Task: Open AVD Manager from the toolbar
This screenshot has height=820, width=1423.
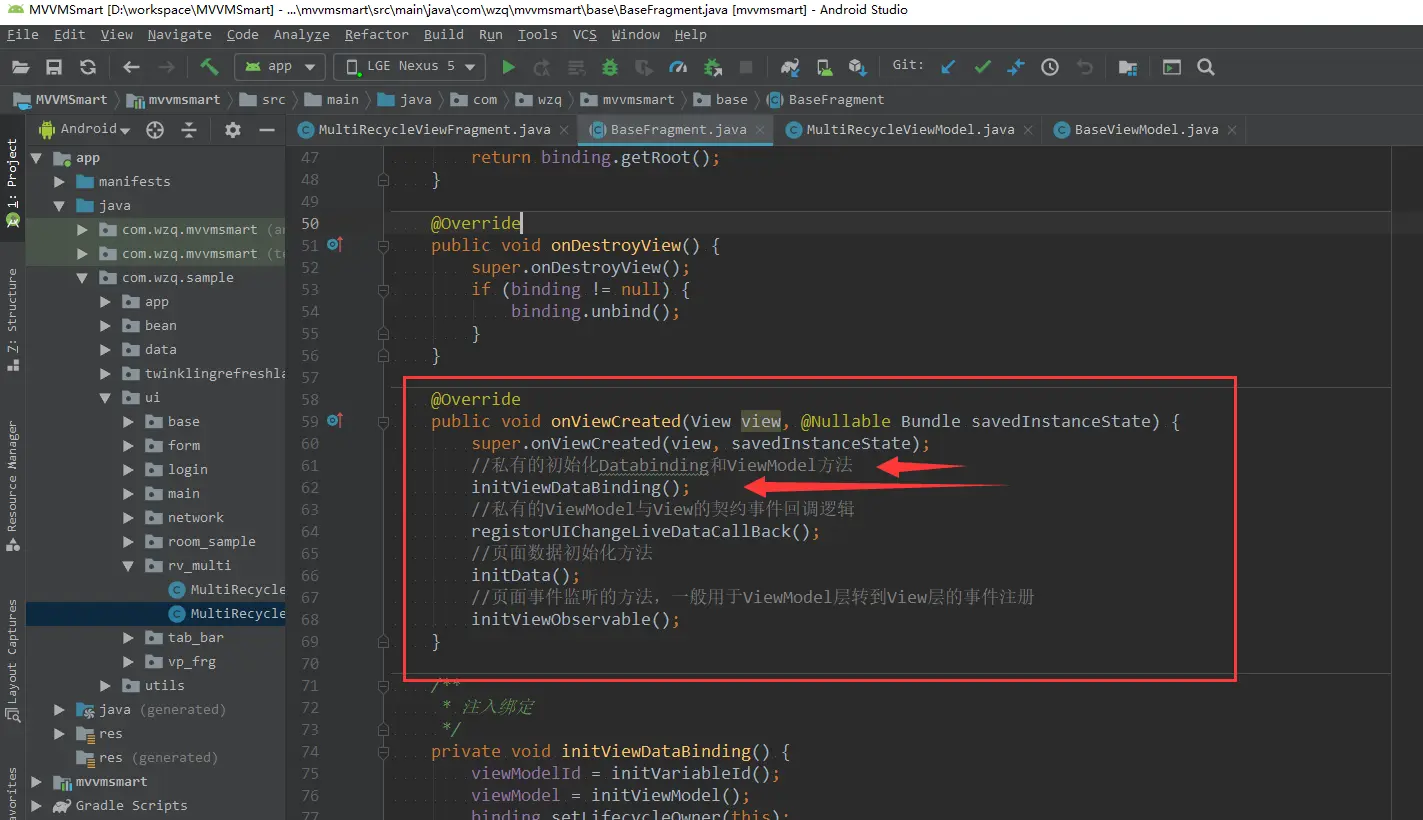Action: pyautogui.click(x=824, y=67)
